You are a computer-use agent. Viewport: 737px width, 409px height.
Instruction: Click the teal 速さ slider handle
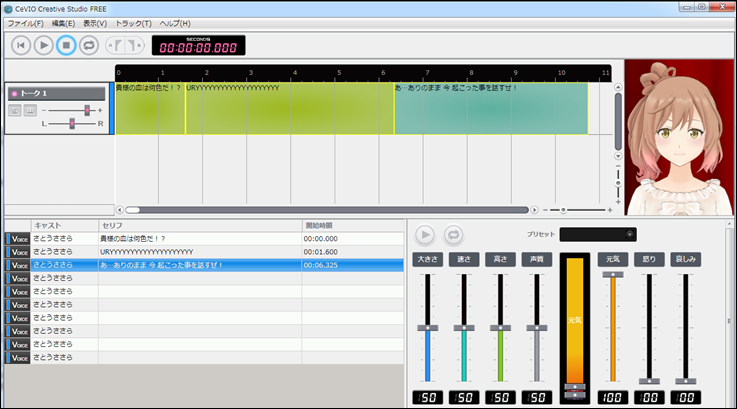(464, 328)
